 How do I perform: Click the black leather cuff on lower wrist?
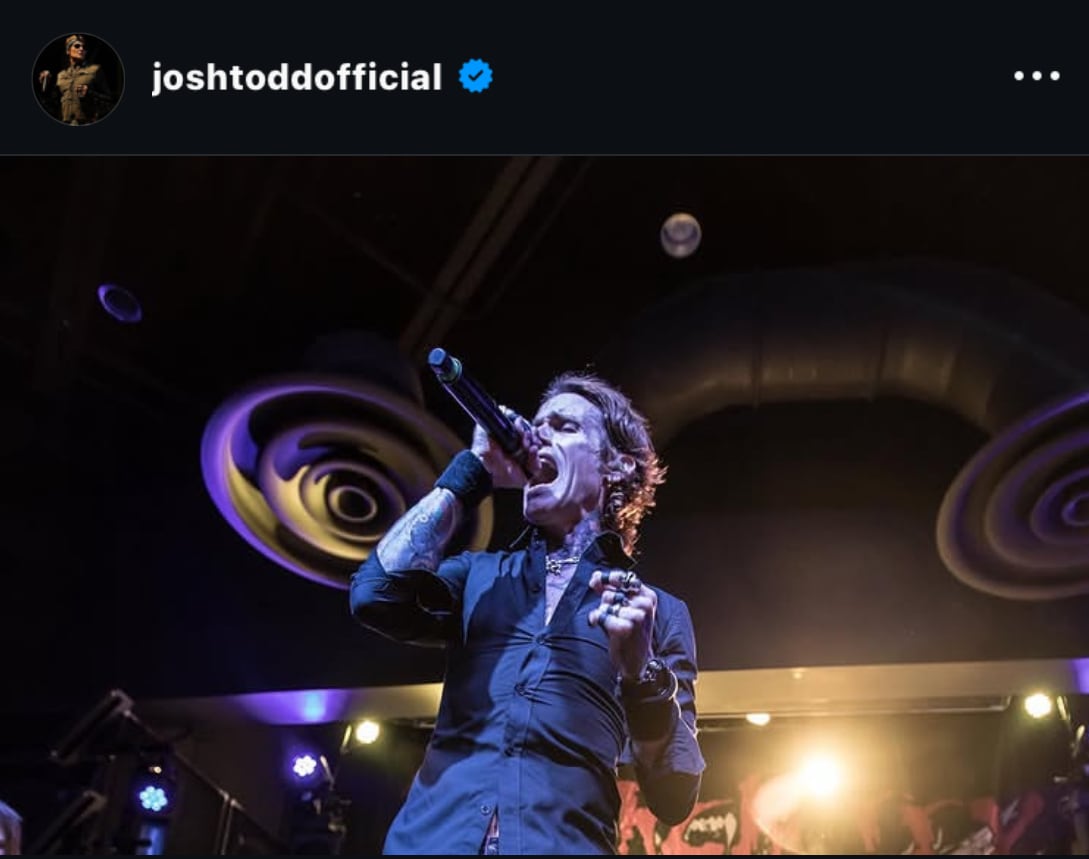pyautogui.click(x=649, y=699)
